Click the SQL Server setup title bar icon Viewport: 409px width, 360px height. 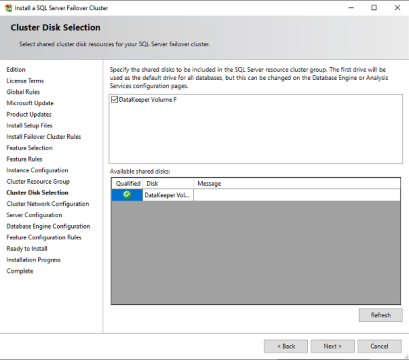pyautogui.click(x=8, y=8)
